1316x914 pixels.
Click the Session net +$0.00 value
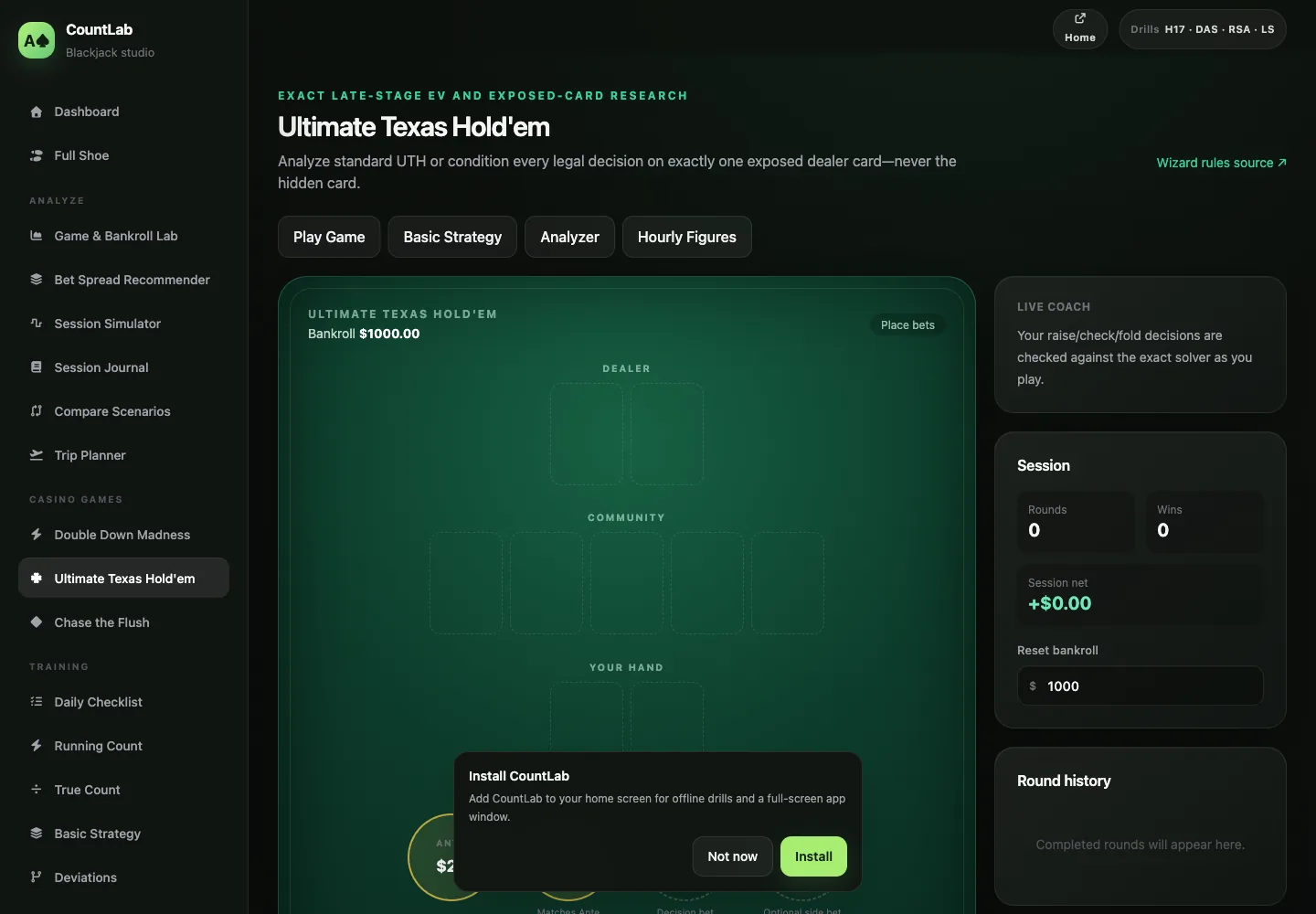point(1059,603)
